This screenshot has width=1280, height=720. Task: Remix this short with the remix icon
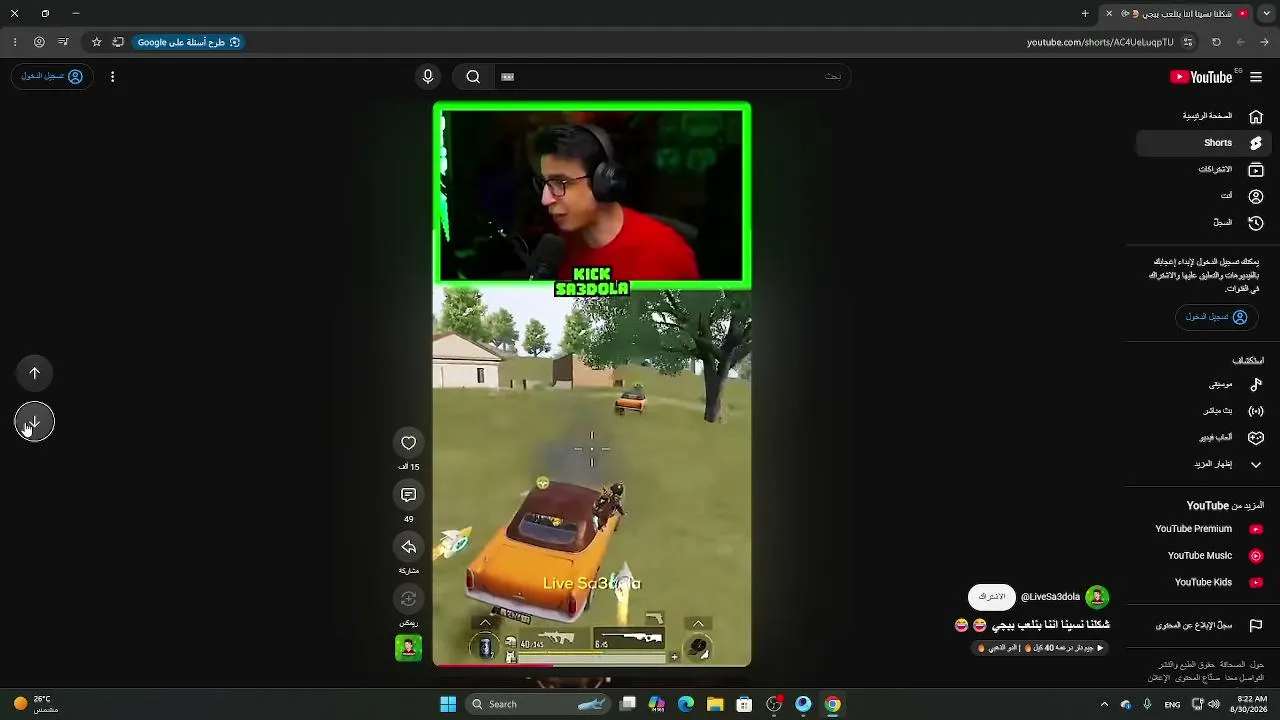point(408,599)
